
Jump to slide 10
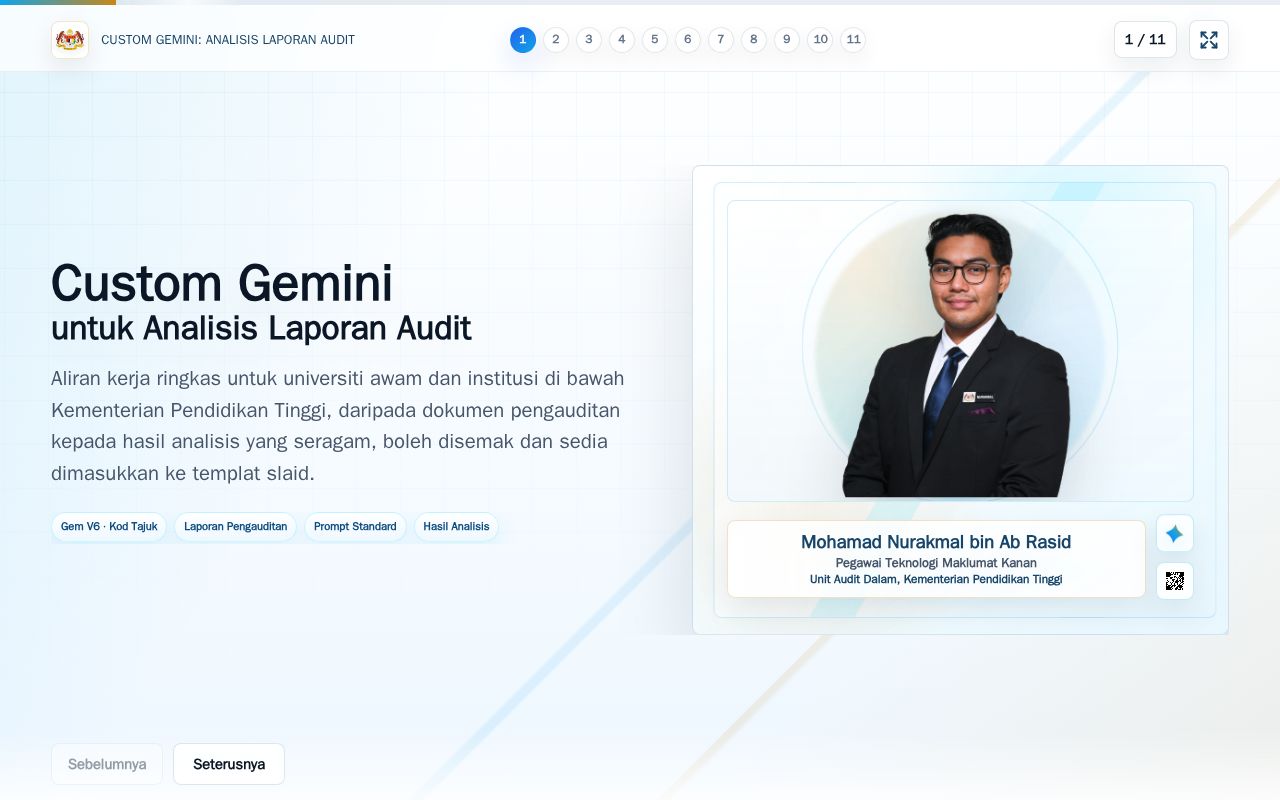click(x=820, y=40)
